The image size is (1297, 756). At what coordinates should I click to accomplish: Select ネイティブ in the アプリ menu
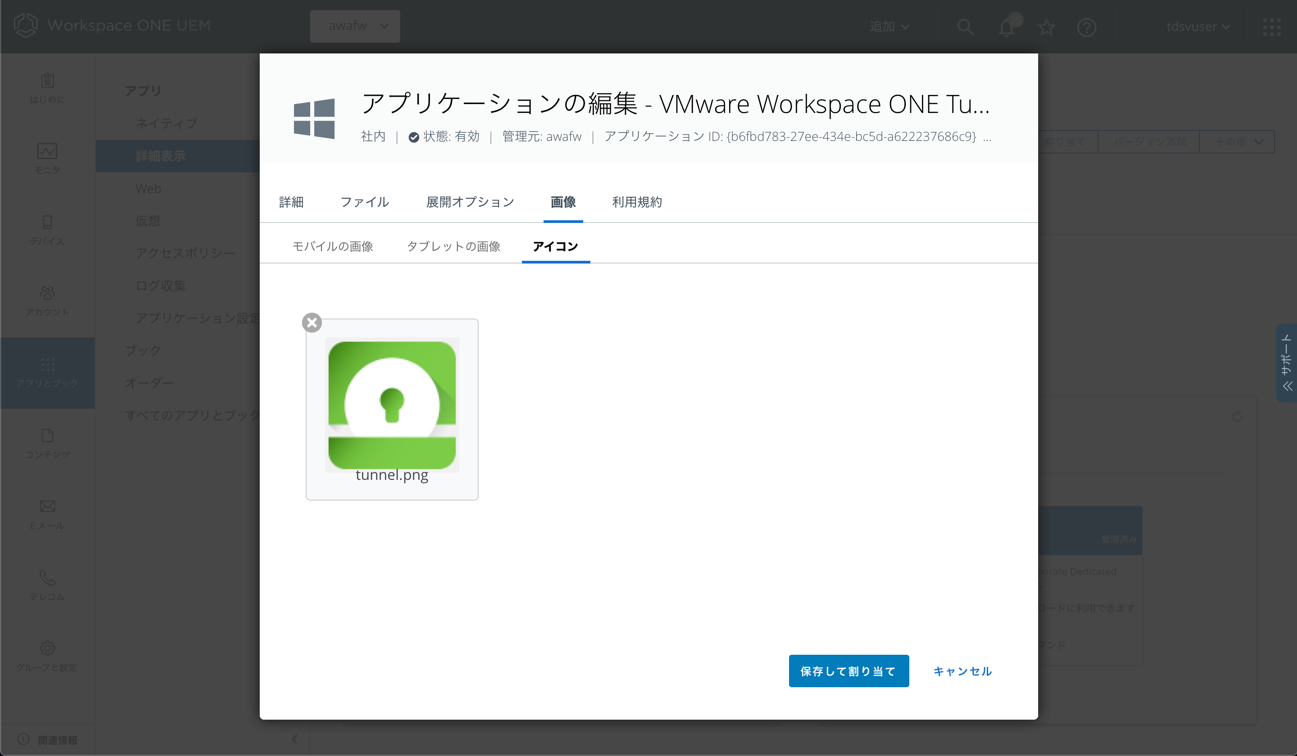click(166, 123)
